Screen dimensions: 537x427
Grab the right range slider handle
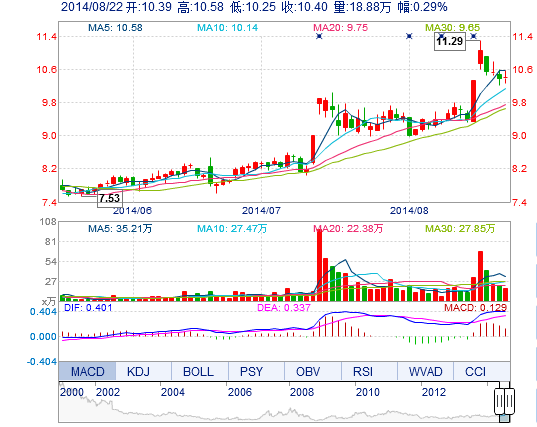(509, 400)
